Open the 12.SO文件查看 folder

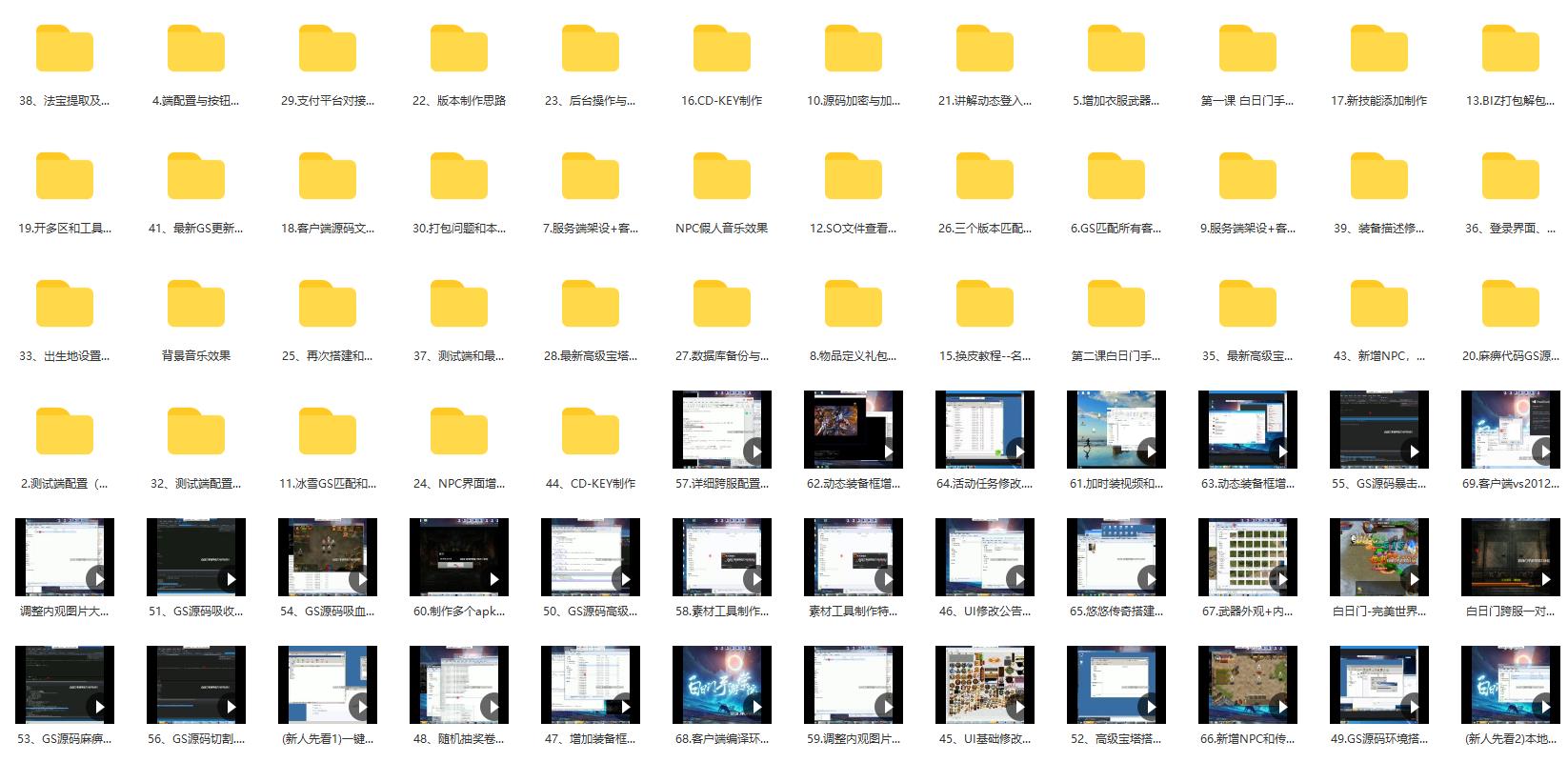click(x=853, y=177)
